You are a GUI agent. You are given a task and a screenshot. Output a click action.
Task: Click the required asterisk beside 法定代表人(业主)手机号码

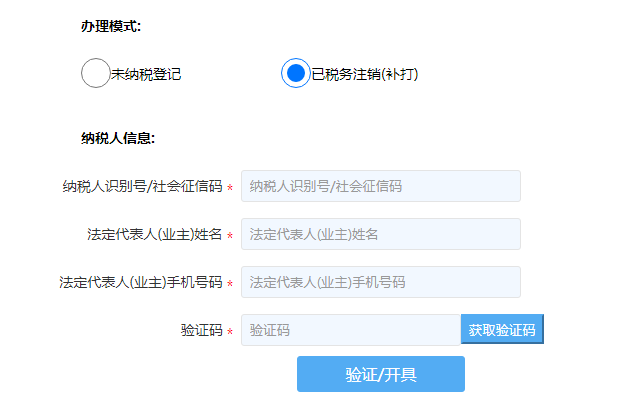pyautogui.click(x=230, y=284)
